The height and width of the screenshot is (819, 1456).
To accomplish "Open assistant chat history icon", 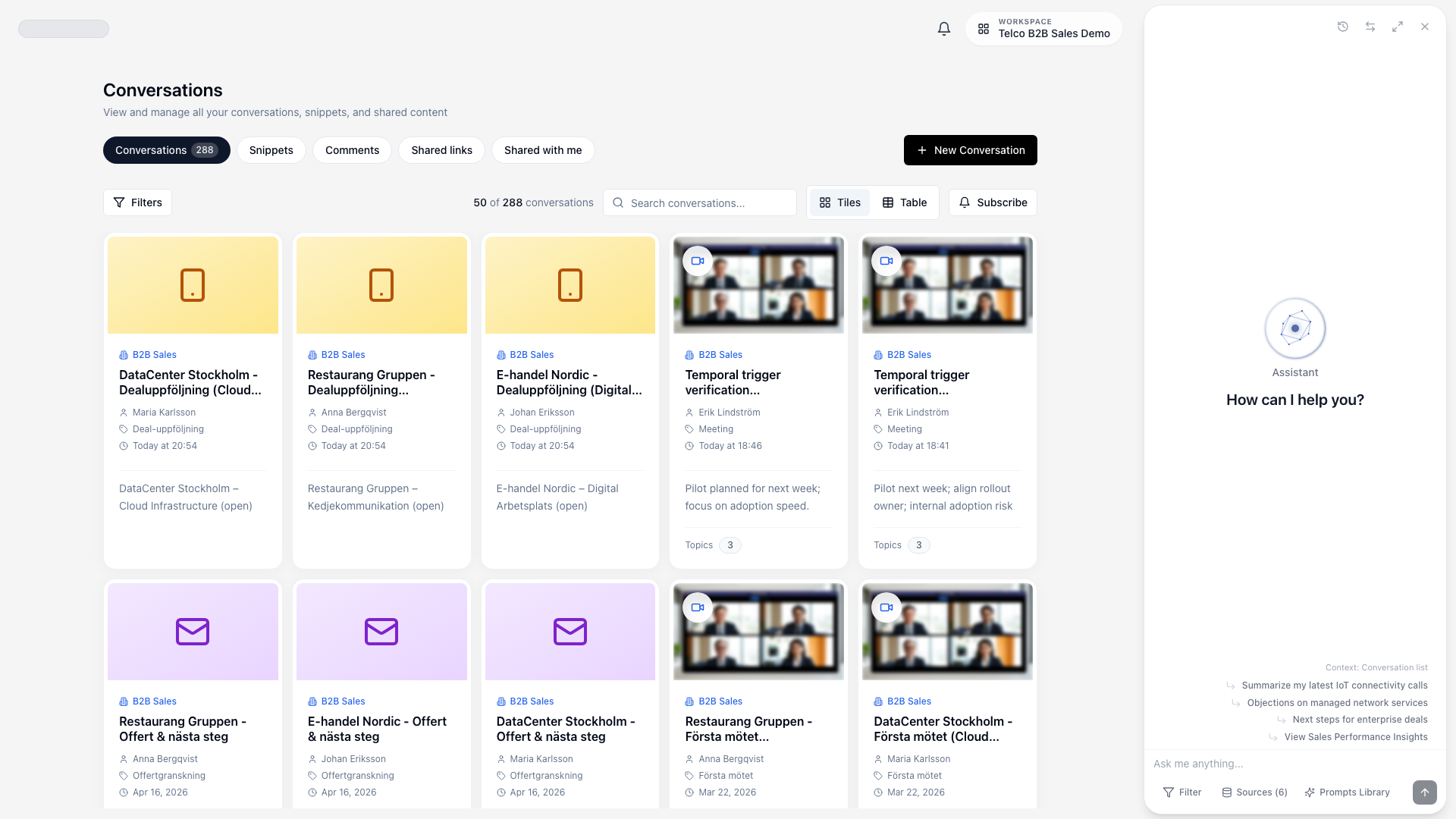I will tap(1343, 27).
